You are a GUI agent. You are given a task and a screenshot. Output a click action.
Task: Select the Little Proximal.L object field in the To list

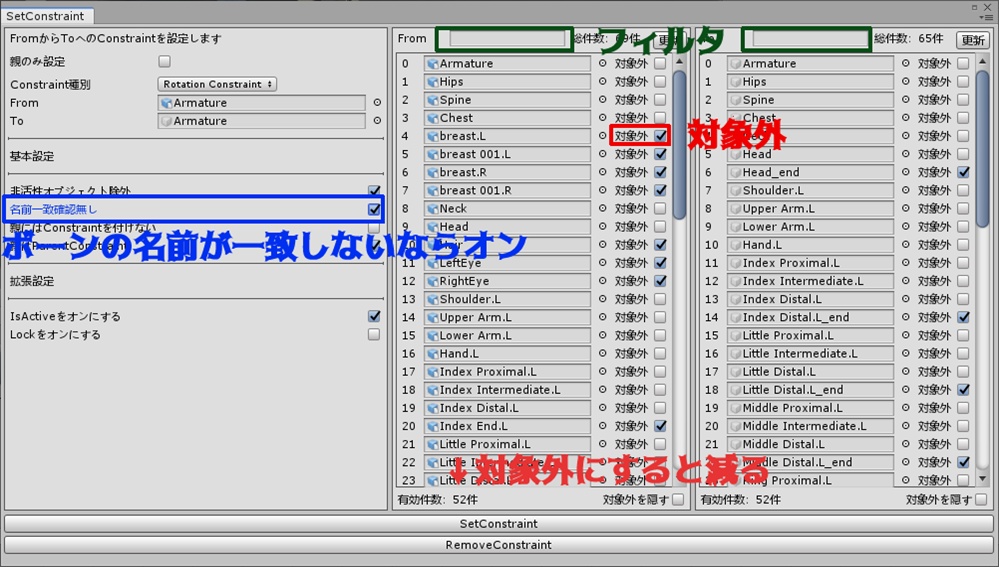click(810, 335)
